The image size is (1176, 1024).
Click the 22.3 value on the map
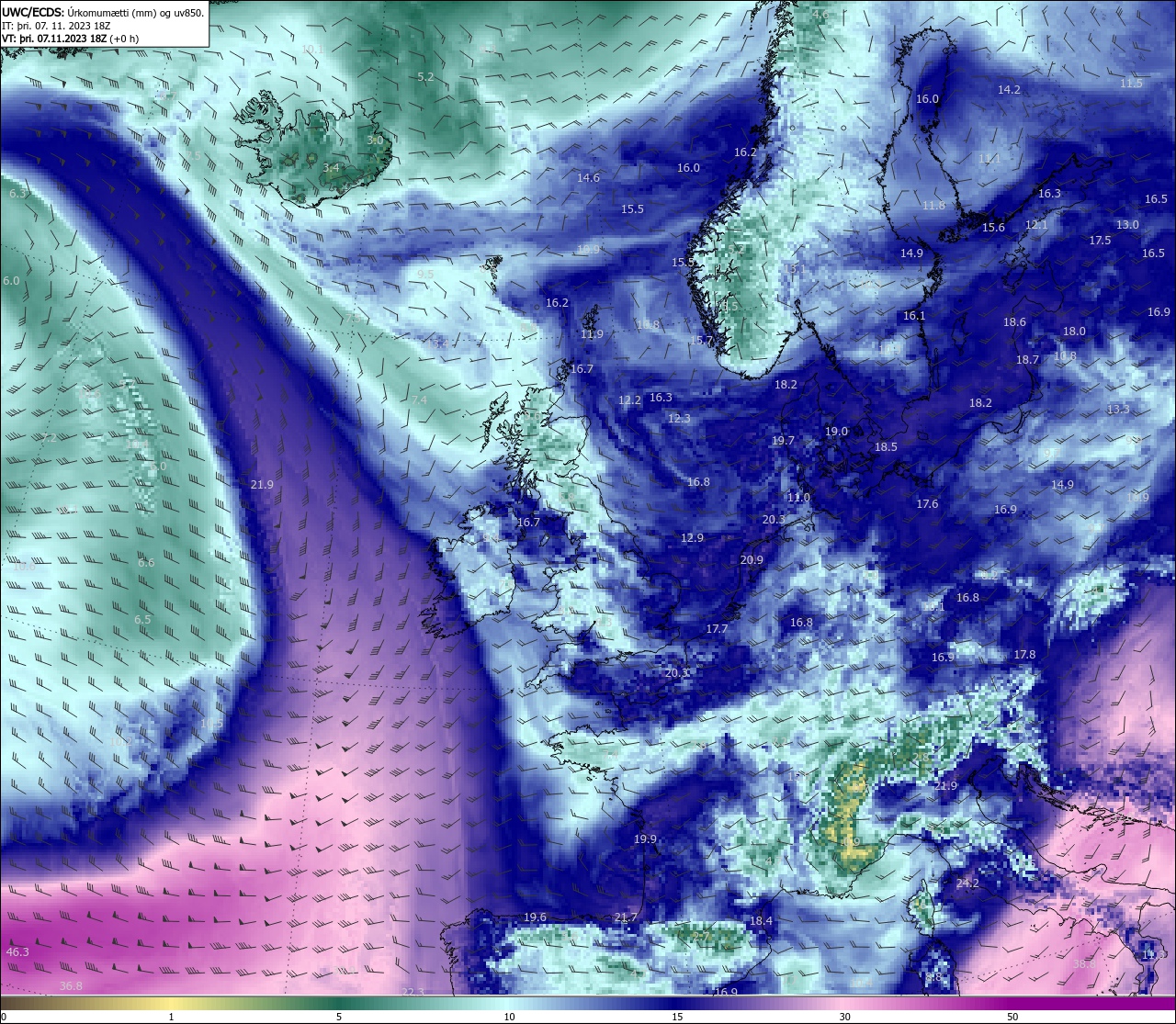pyautogui.click(x=413, y=991)
